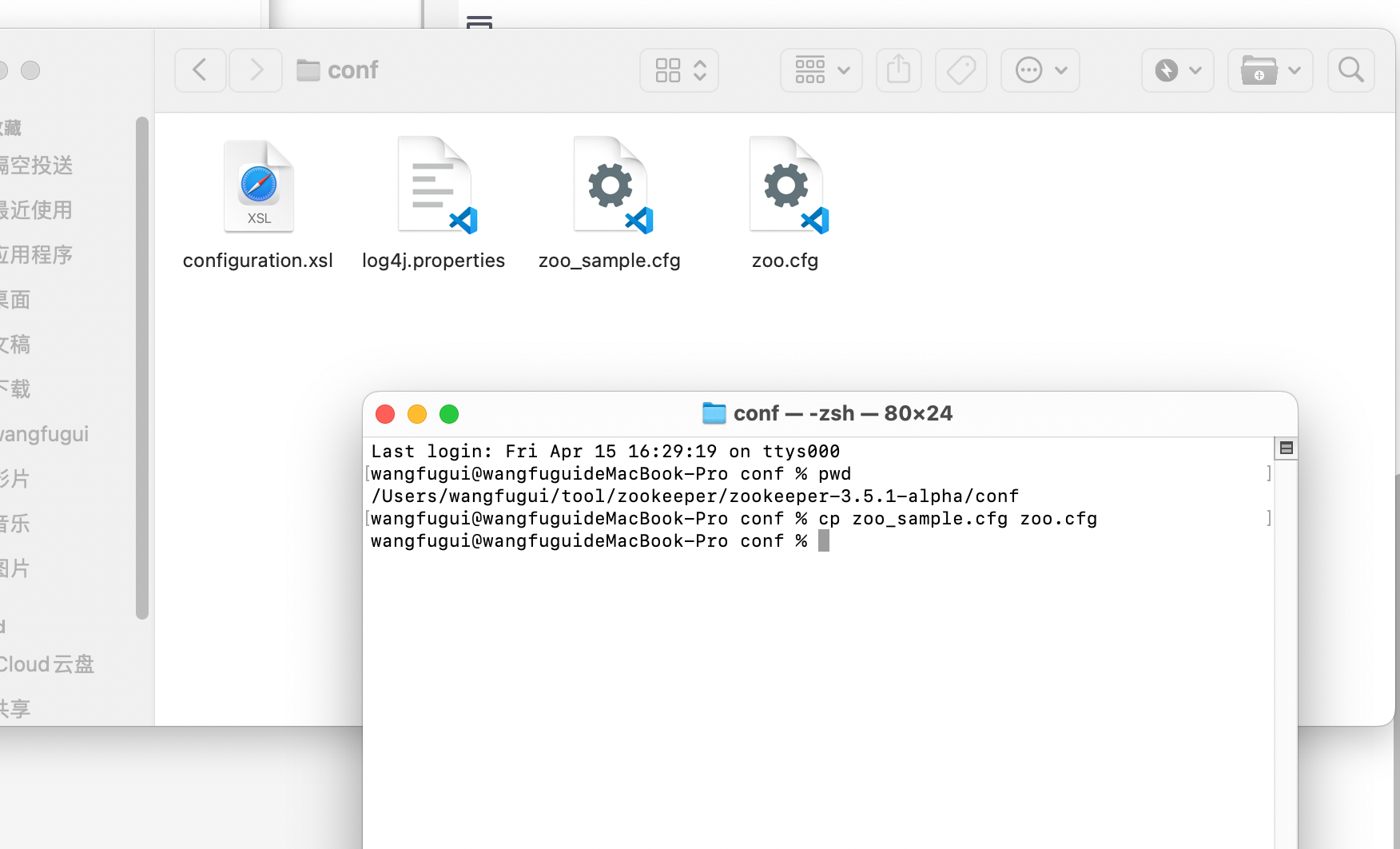
Task: Click the Terminal title 'conf — -zsh — 80×24'
Action: [843, 413]
